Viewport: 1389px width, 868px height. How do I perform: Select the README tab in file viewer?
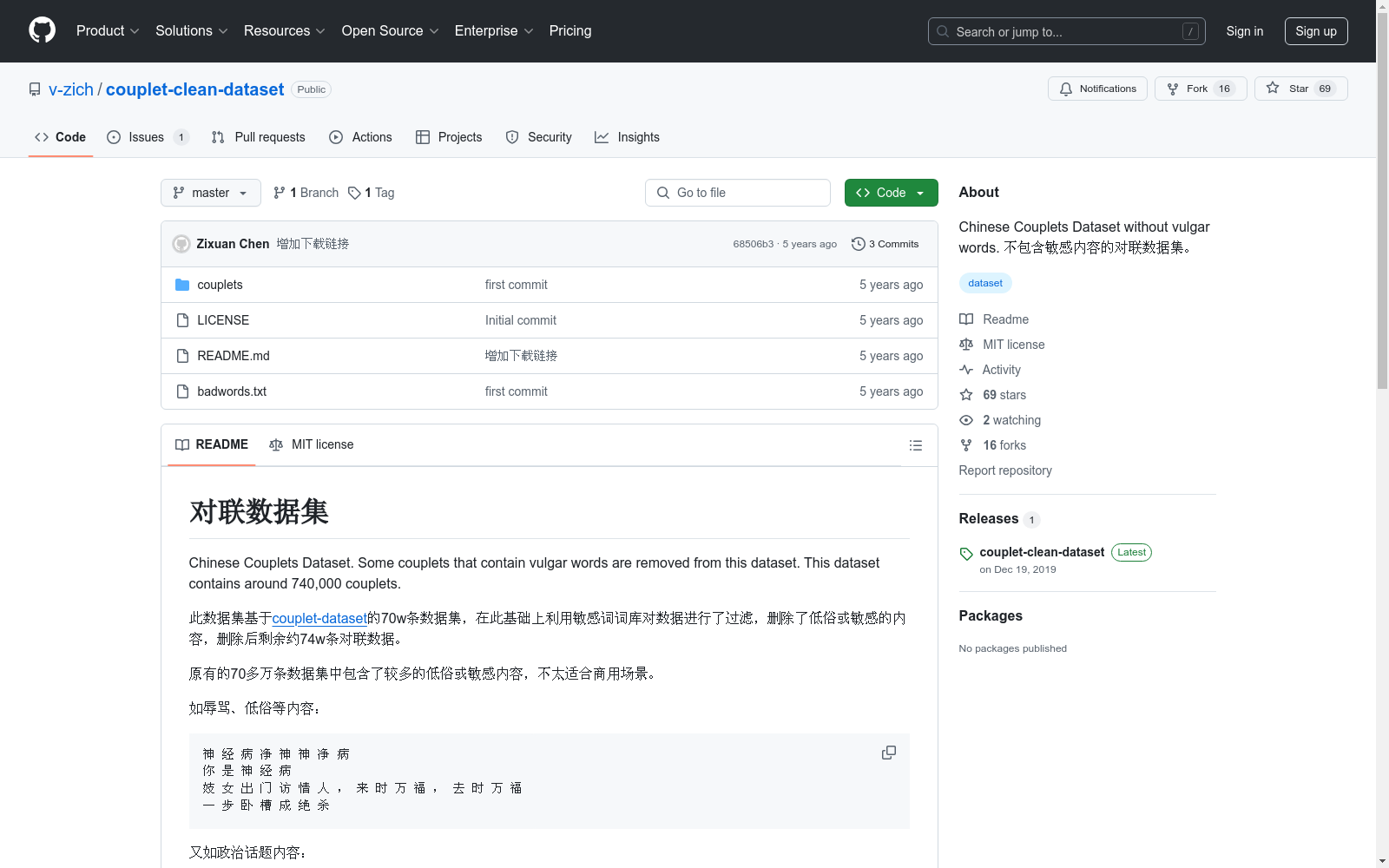212,444
